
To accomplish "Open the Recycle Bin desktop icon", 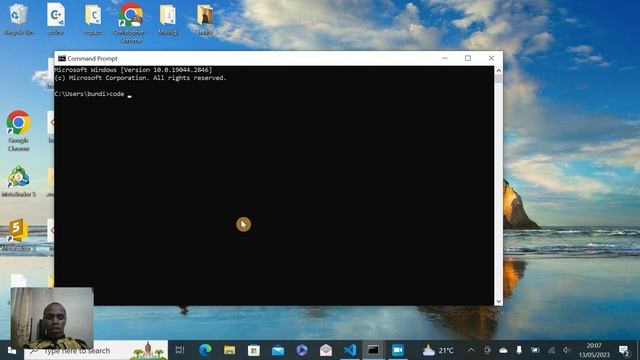I will pos(19,19).
